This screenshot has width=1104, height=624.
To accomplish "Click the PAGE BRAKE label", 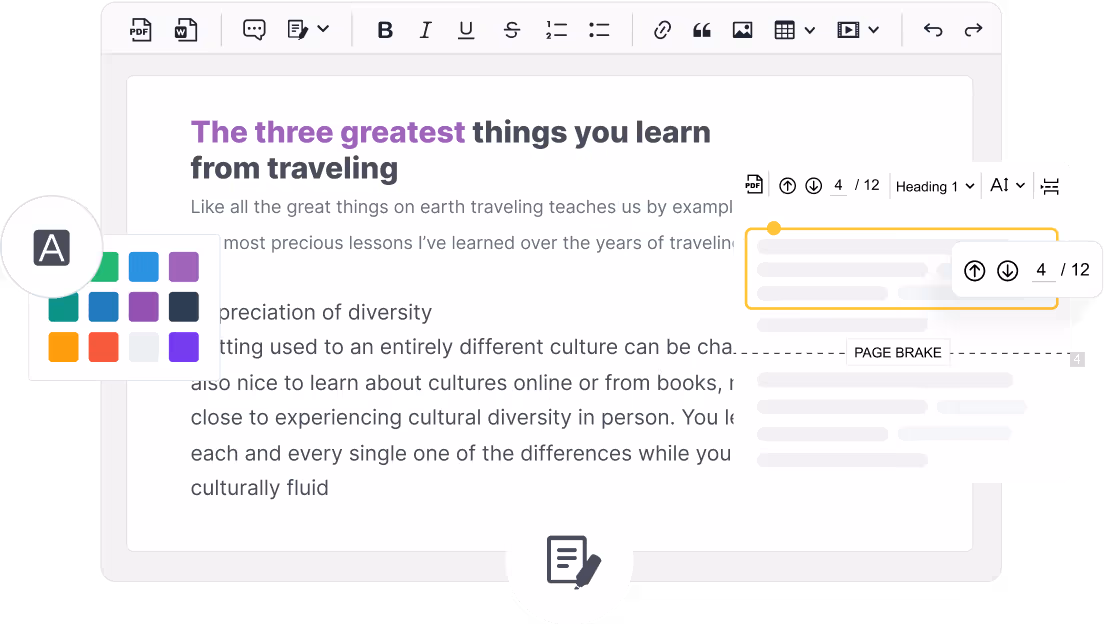I will click(897, 353).
